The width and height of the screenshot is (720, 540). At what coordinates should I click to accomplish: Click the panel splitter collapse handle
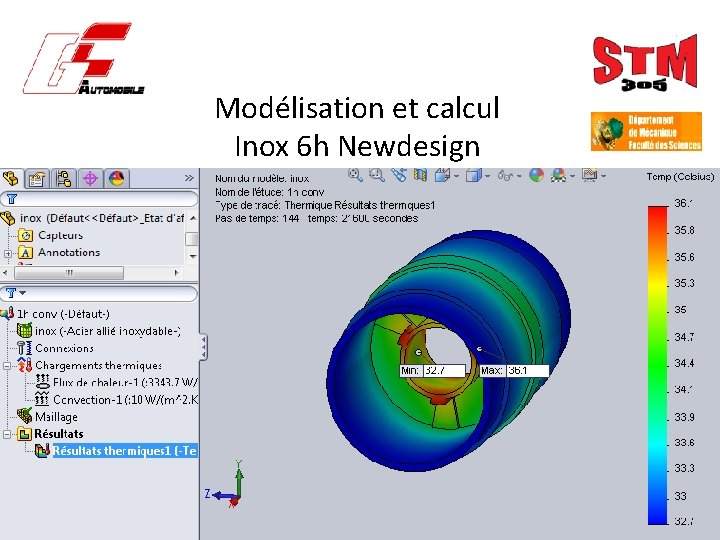click(x=203, y=347)
